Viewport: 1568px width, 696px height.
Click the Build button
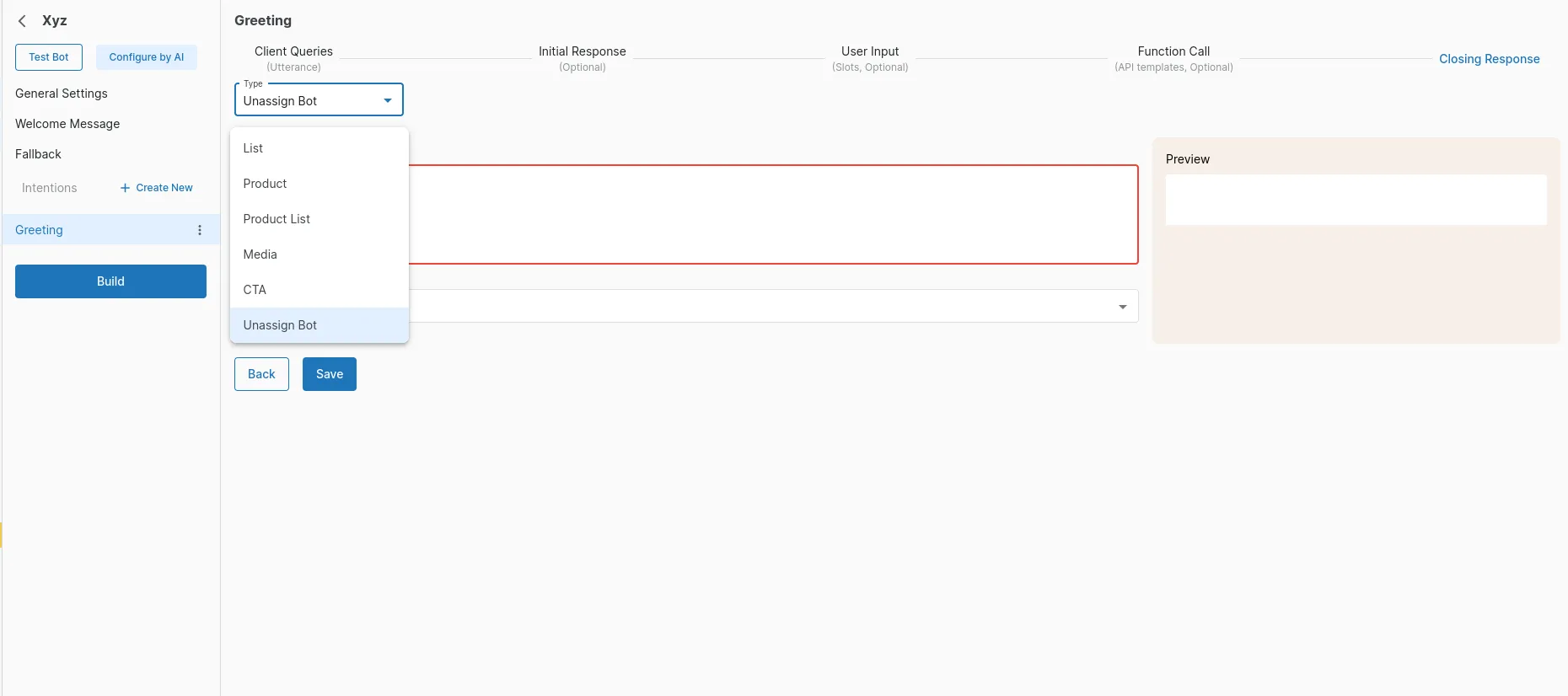(x=110, y=281)
